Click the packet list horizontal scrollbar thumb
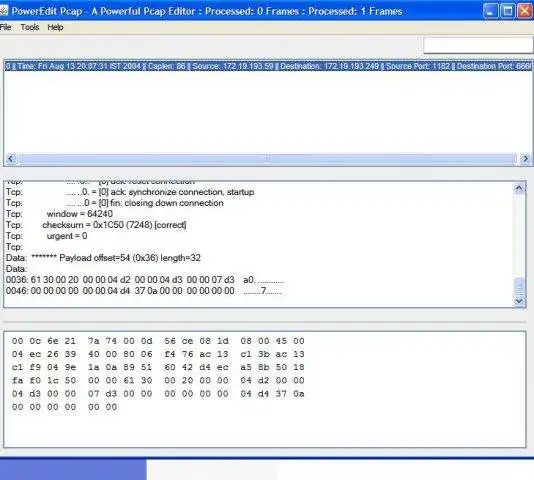The height and width of the screenshot is (480, 534). click(267, 159)
